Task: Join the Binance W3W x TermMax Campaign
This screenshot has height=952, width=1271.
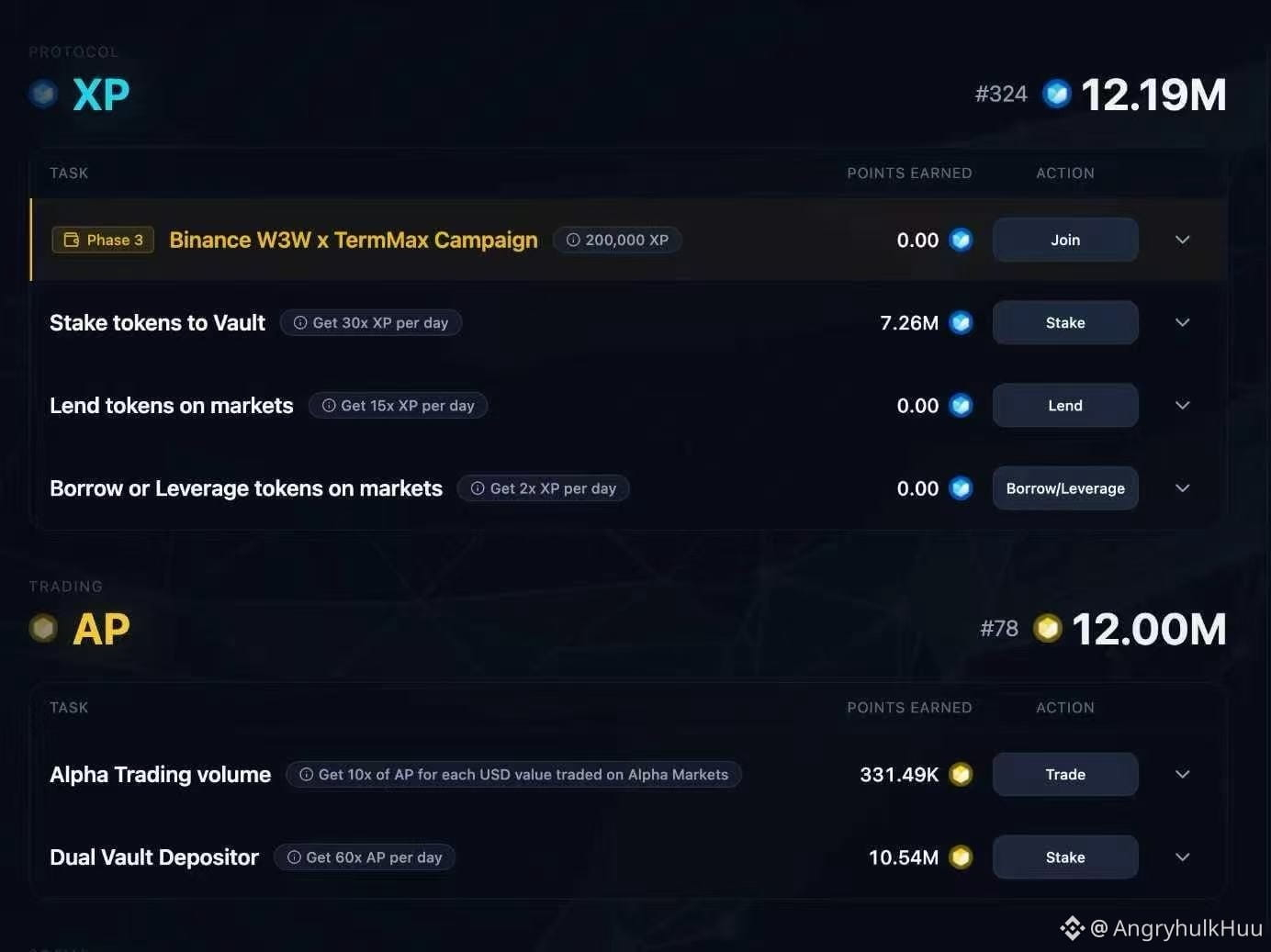Action: point(1065,240)
